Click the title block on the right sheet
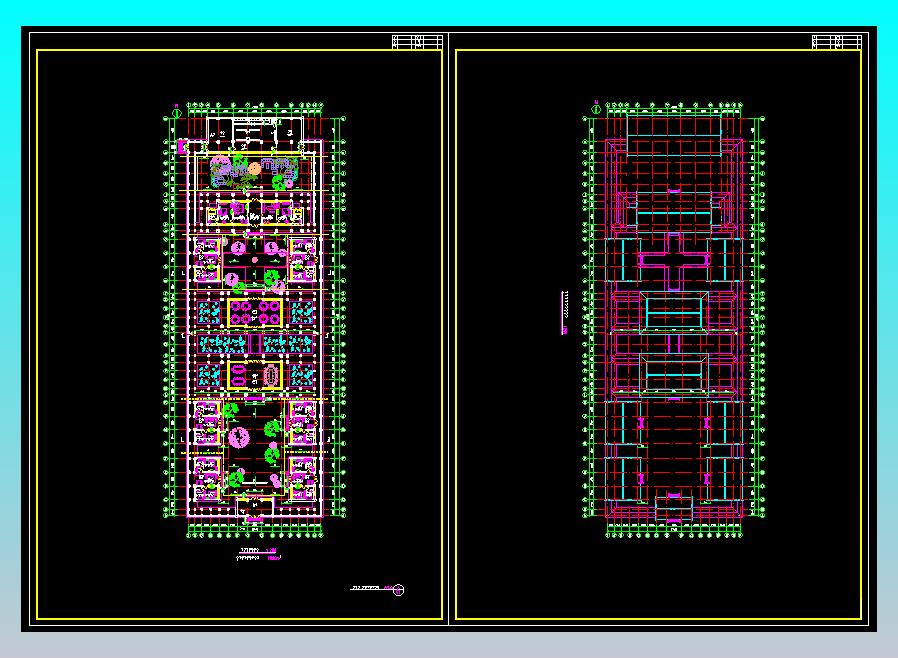This screenshot has height=658, width=898. [837, 42]
